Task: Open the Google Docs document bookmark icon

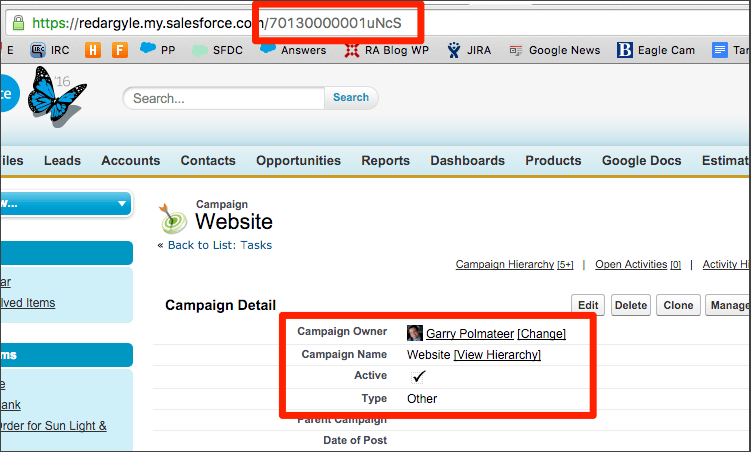Action: [719, 50]
